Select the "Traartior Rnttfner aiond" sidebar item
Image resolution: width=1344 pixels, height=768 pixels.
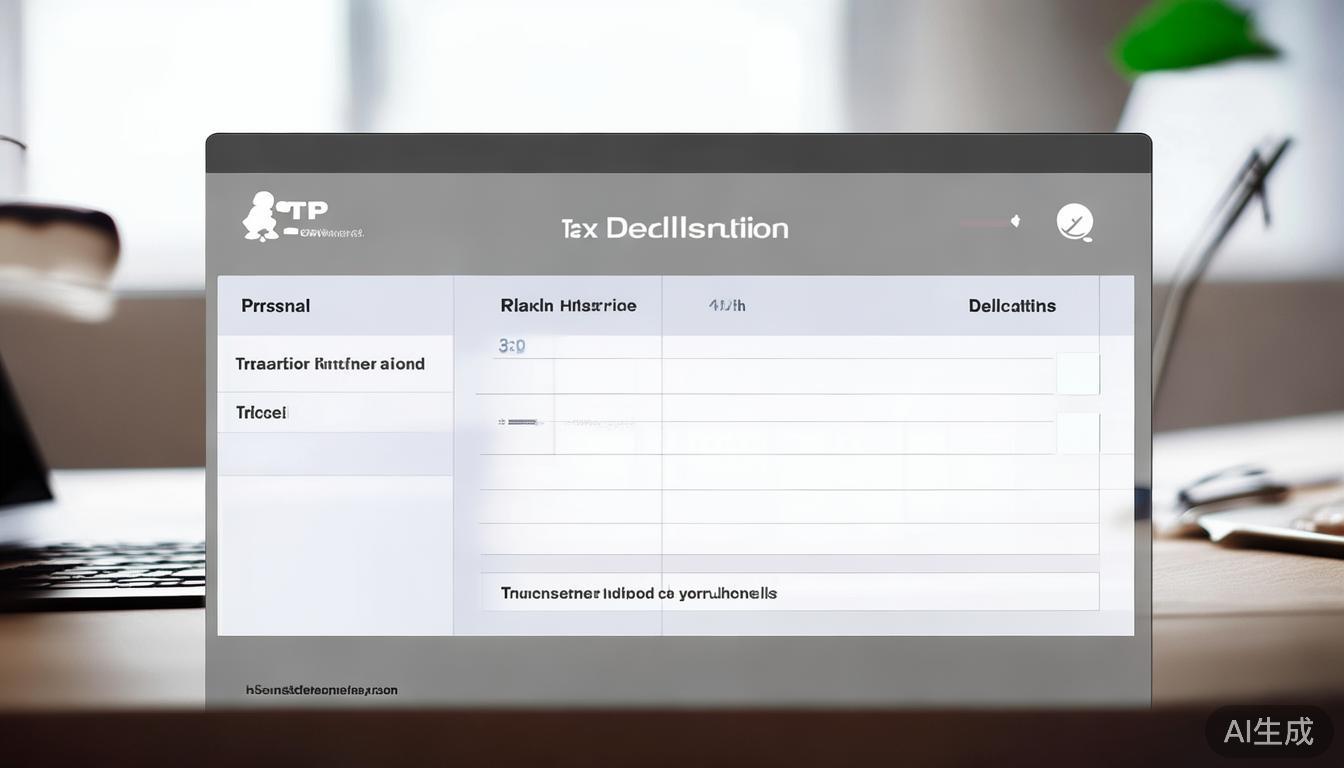[330, 364]
